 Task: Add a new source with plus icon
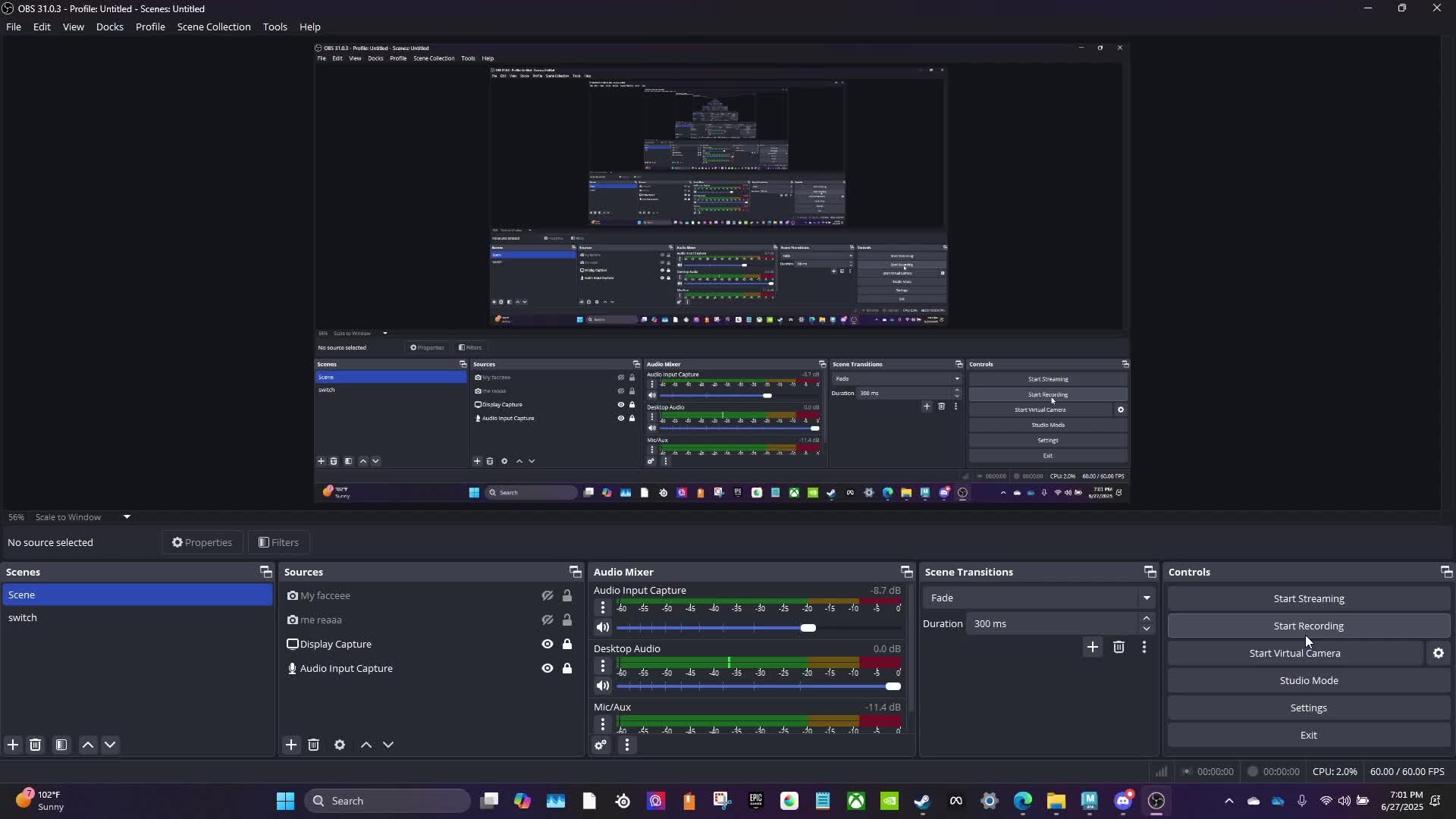pyautogui.click(x=291, y=745)
